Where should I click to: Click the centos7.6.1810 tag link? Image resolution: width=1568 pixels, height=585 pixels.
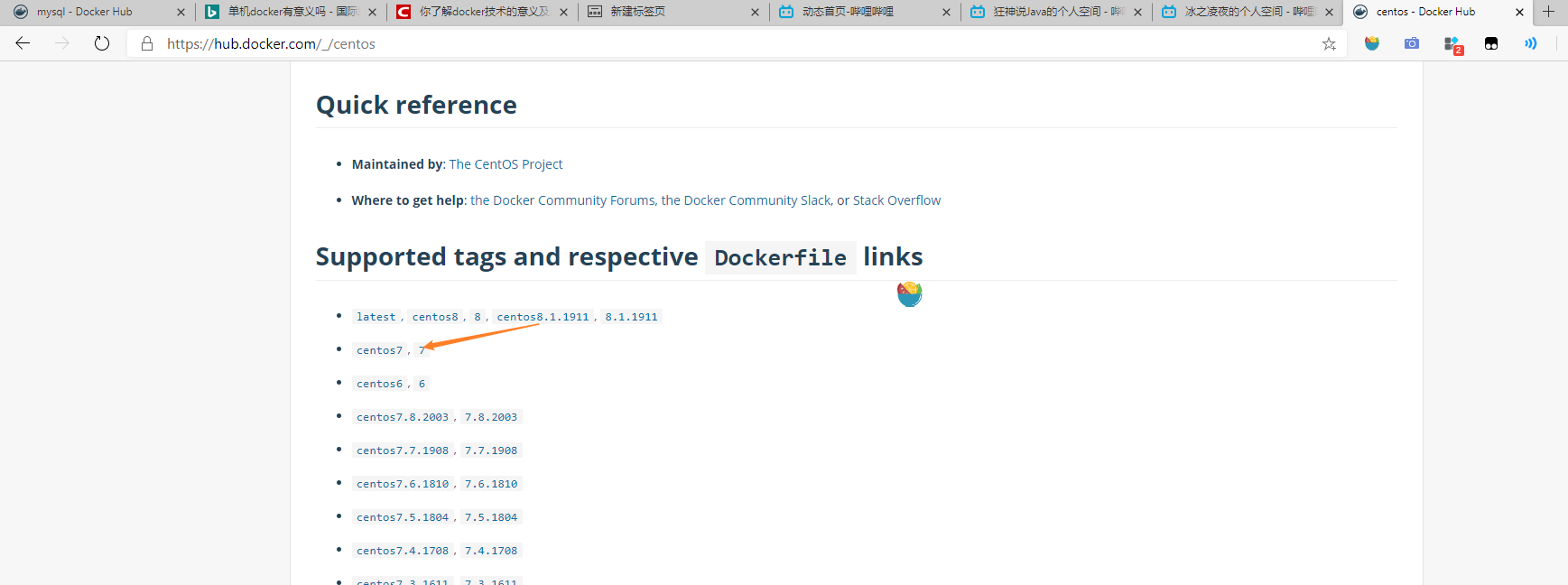pyautogui.click(x=403, y=484)
